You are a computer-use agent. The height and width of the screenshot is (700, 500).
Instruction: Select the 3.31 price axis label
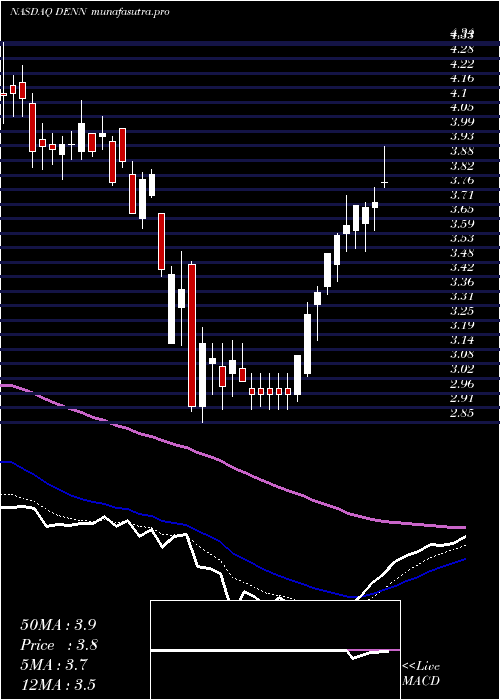tap(462, 296)
